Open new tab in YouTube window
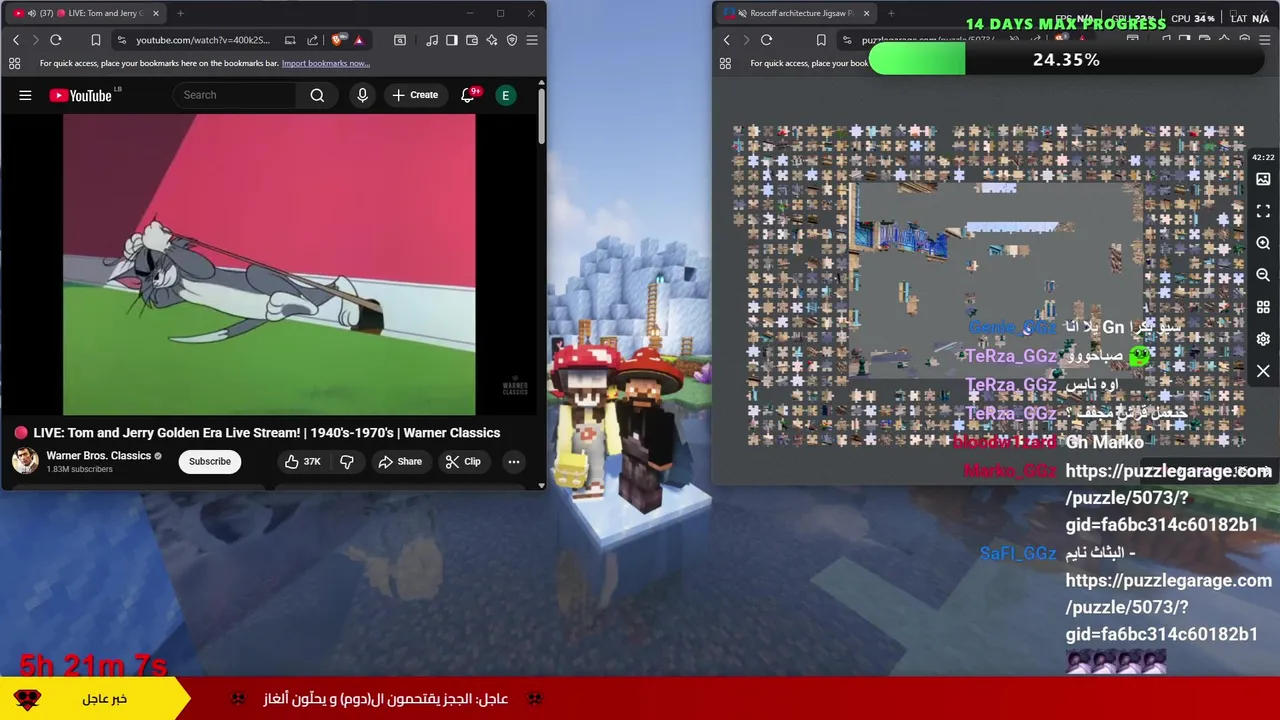 click(x=180, y=13)
